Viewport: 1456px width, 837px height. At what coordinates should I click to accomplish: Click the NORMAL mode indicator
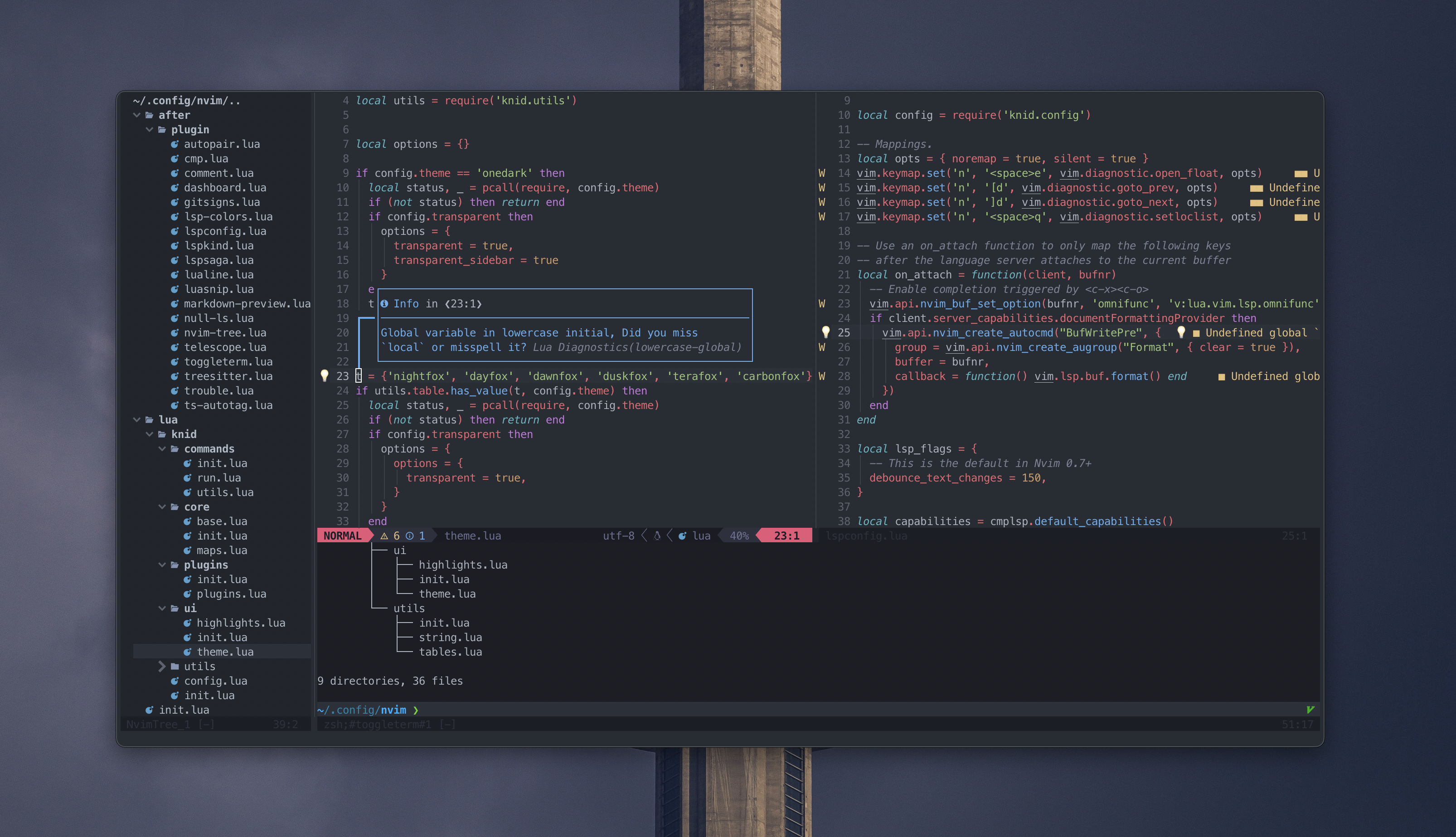[x=342, y=536]
